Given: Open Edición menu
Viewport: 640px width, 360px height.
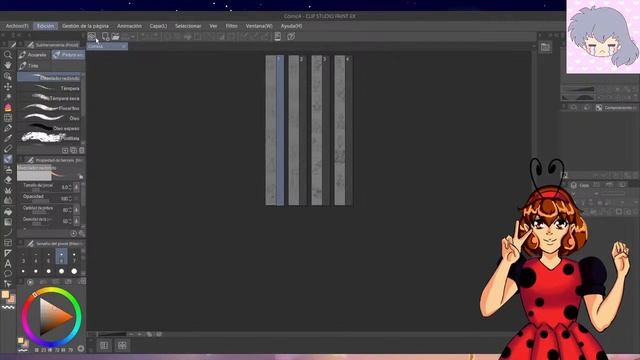Looking at the screenshot, I should tap(45, 26).
